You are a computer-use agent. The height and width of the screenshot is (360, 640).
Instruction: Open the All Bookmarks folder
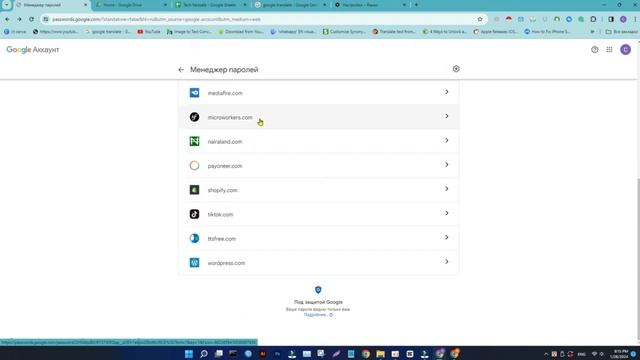pos(621,31)
